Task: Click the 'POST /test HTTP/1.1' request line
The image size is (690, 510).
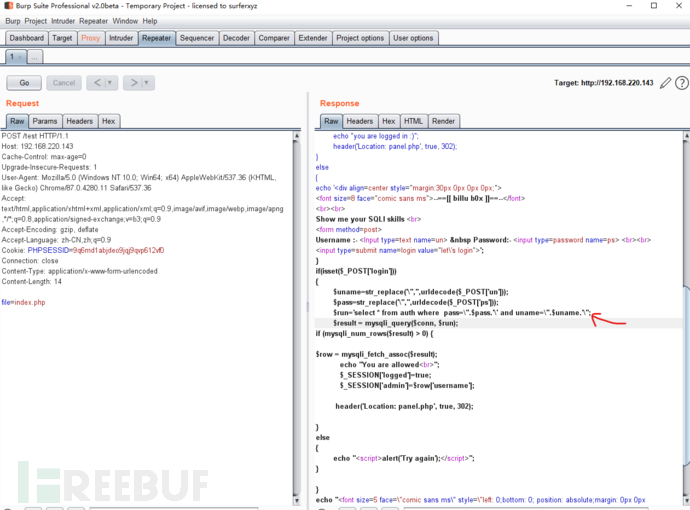Action: (x=35, y=136)
